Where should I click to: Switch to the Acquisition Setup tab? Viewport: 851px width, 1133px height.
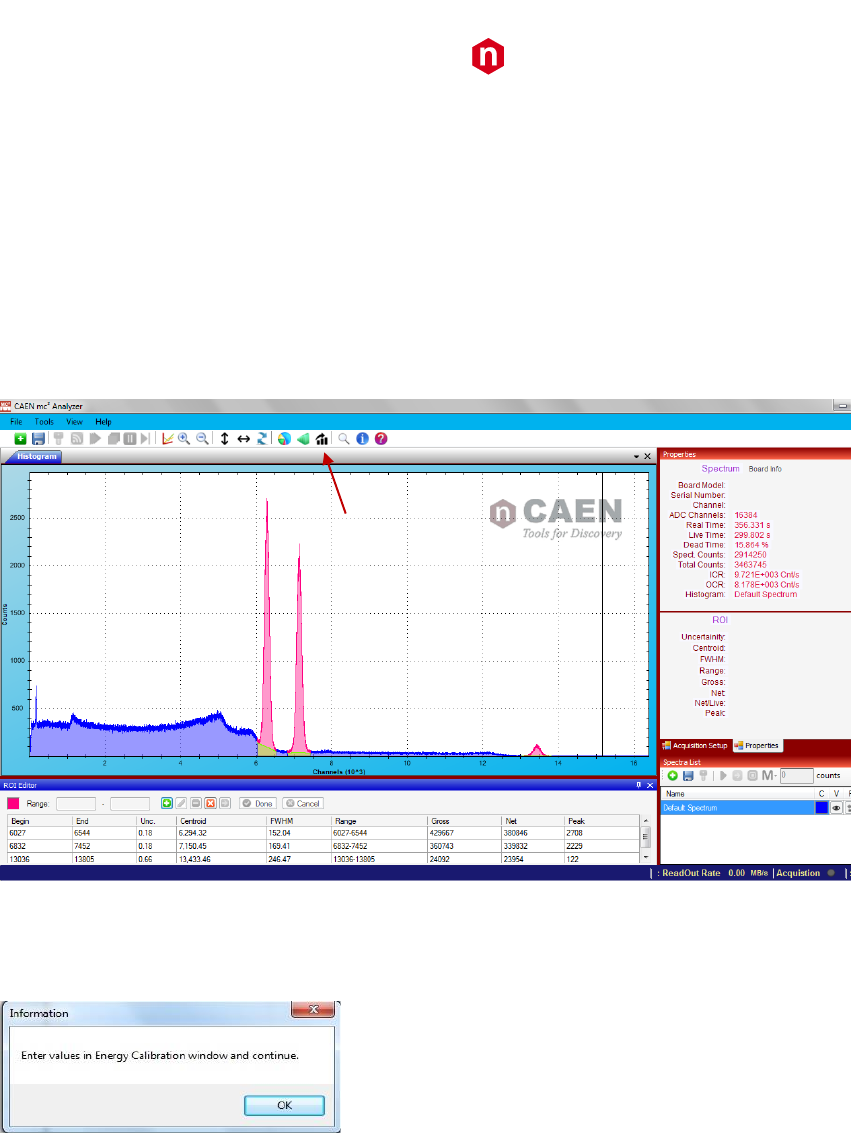tap(696, 746)
